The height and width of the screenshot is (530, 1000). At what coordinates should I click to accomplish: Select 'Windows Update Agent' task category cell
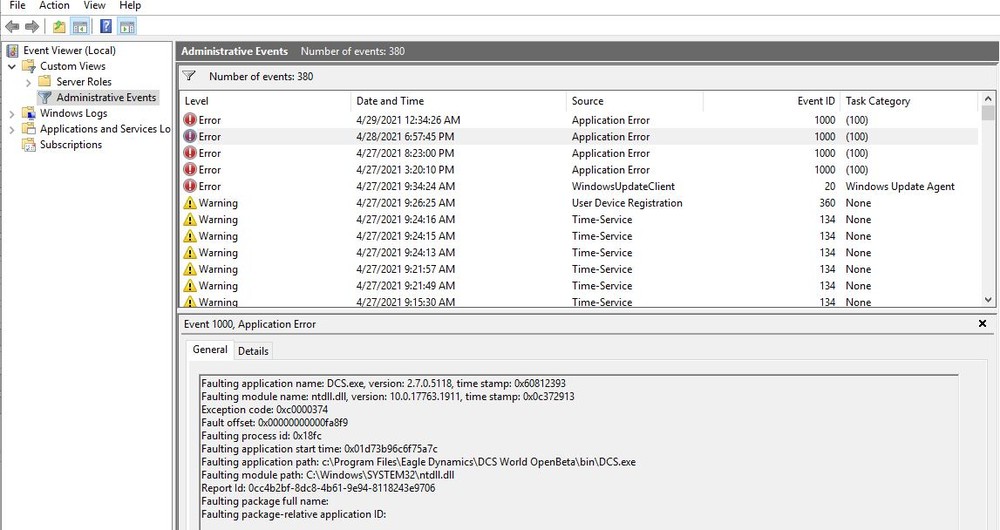[900, 186]
